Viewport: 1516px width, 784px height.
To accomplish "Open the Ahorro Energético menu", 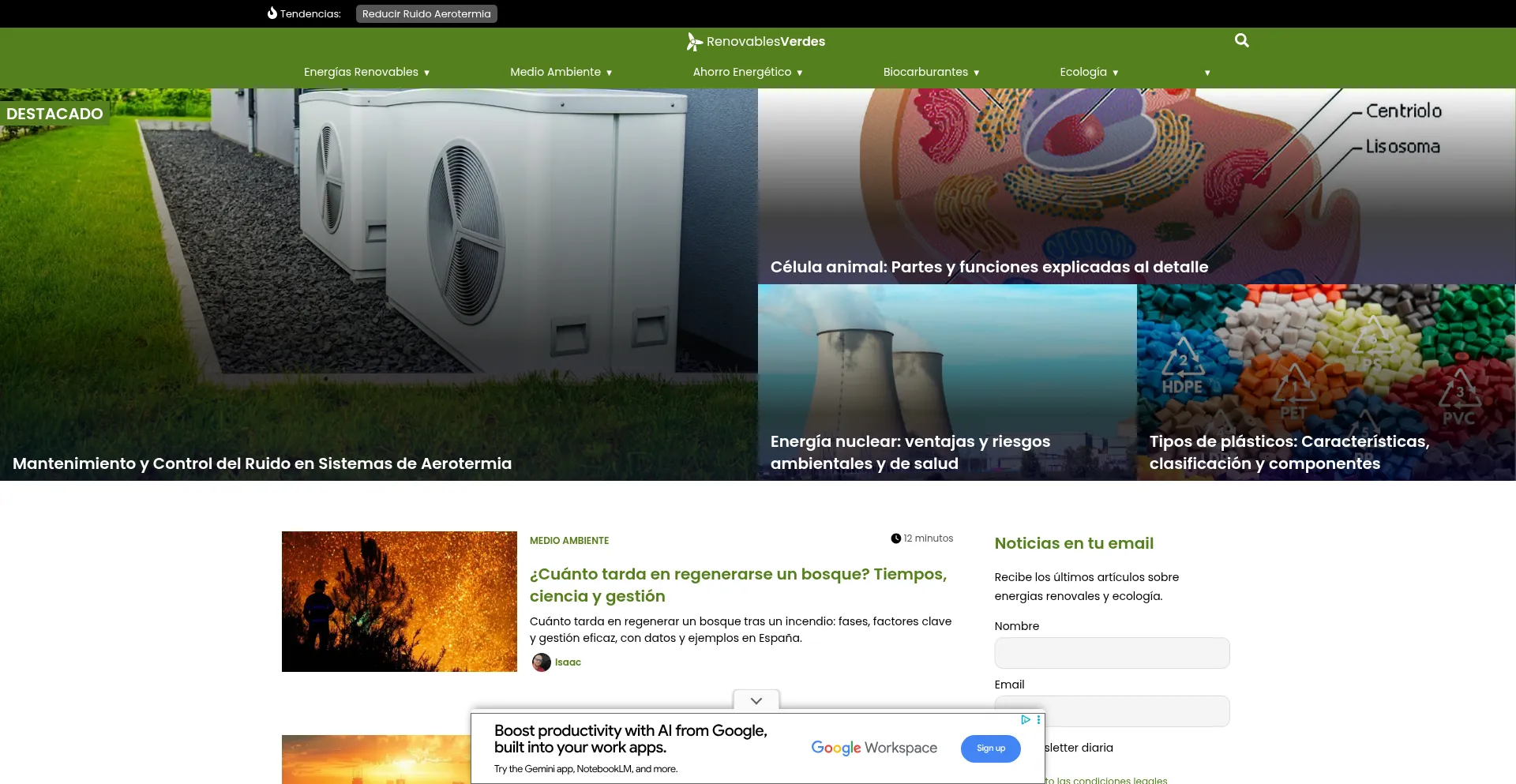I will 747,72.
